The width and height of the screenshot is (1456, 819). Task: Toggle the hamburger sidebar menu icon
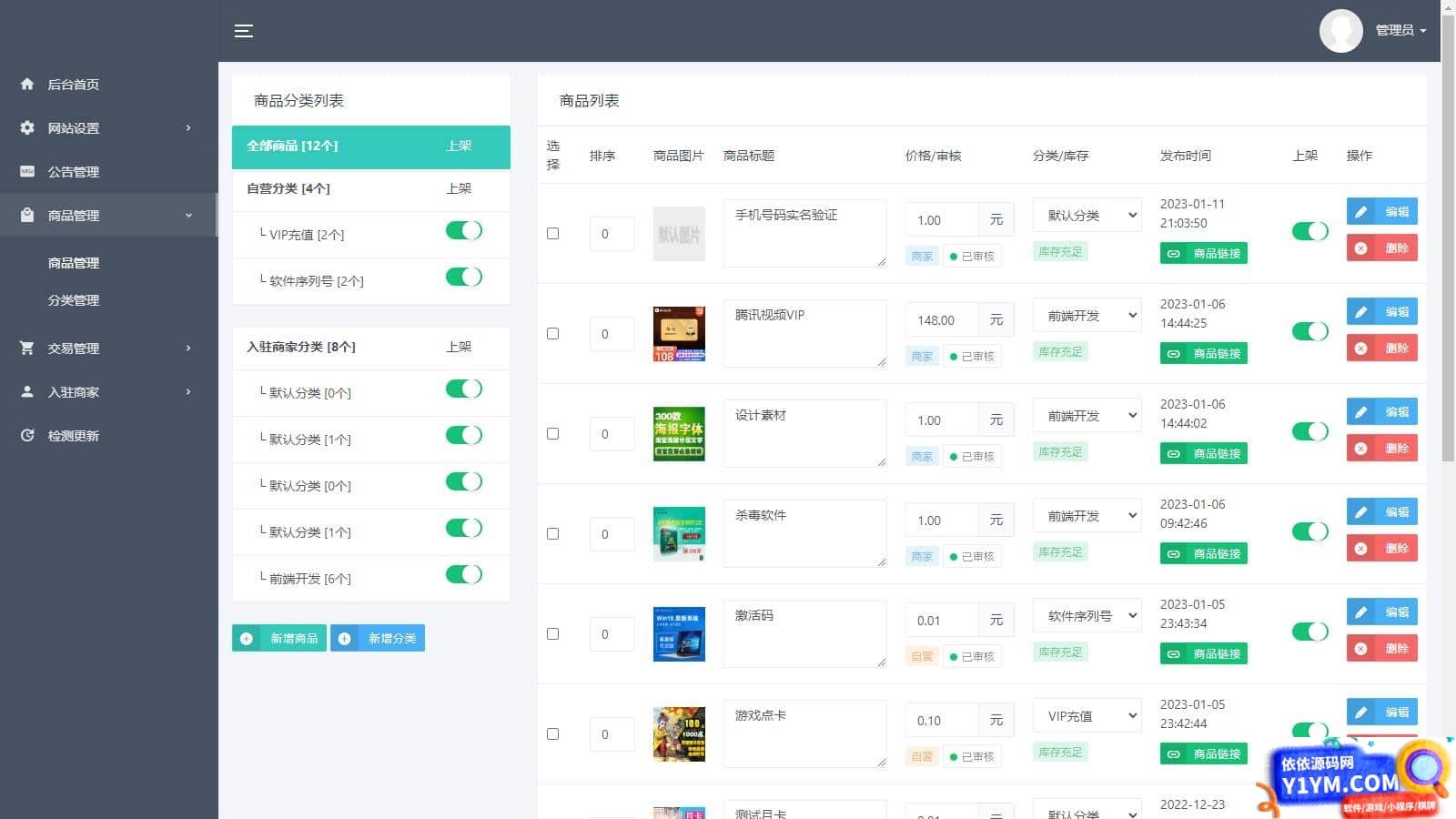pos(243,31)
